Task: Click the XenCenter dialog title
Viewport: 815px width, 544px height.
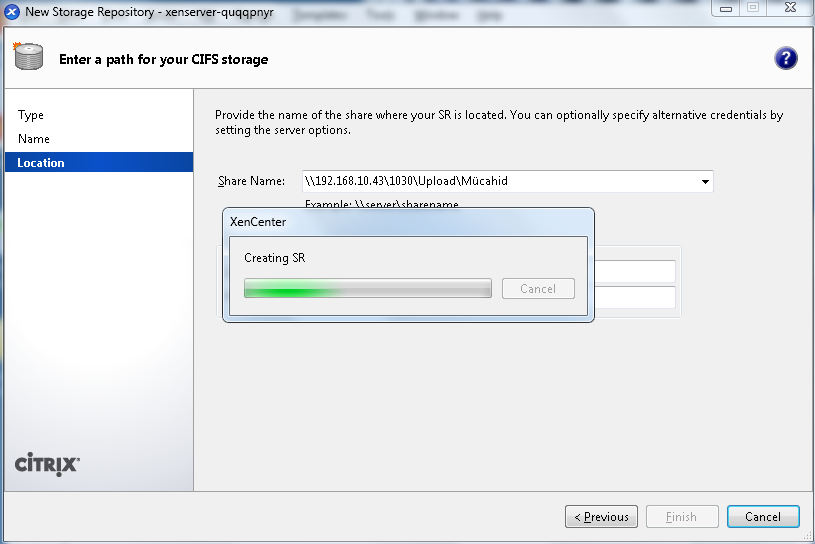Action: click(x=258, y=222)
